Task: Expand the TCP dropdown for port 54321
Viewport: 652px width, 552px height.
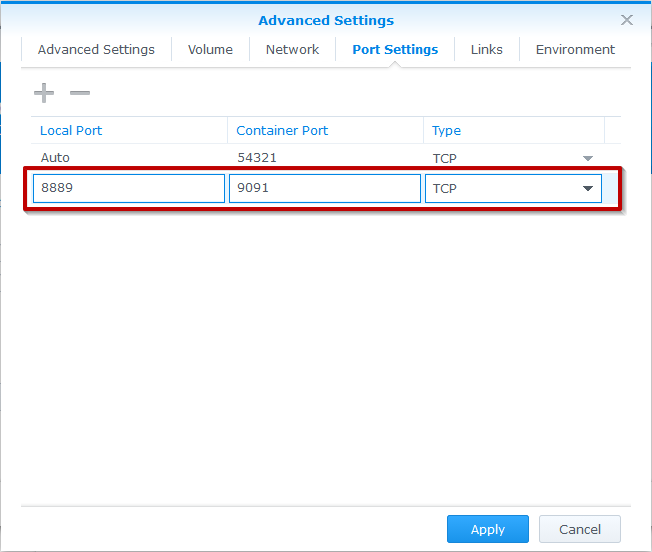Action: coord(588,158)
